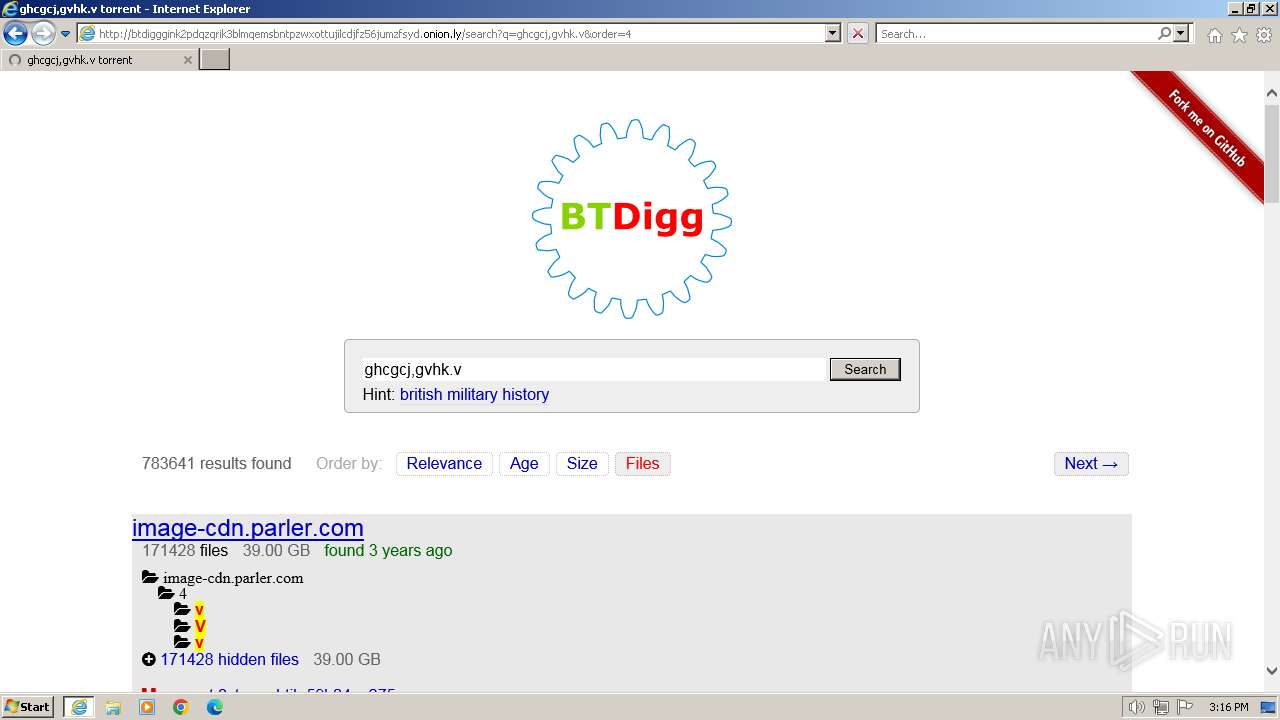Viewport: 1280px width, 720px height.
Task: Click the magnifier search icon
Action: [1165, 34]
